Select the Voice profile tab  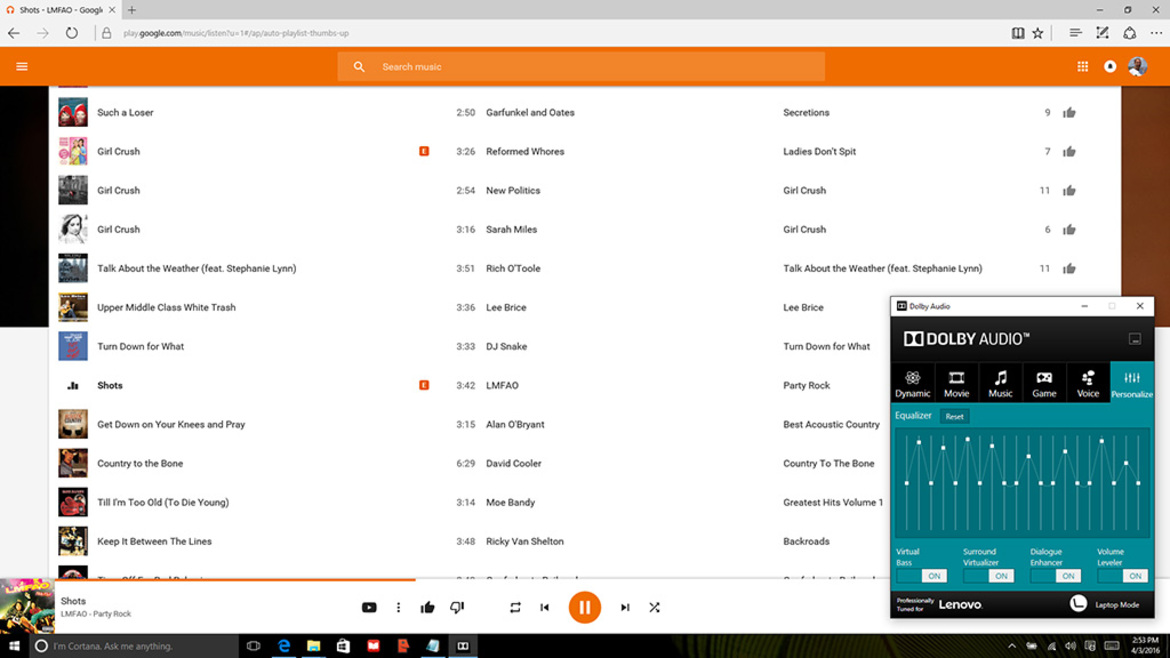point(1088,383)
